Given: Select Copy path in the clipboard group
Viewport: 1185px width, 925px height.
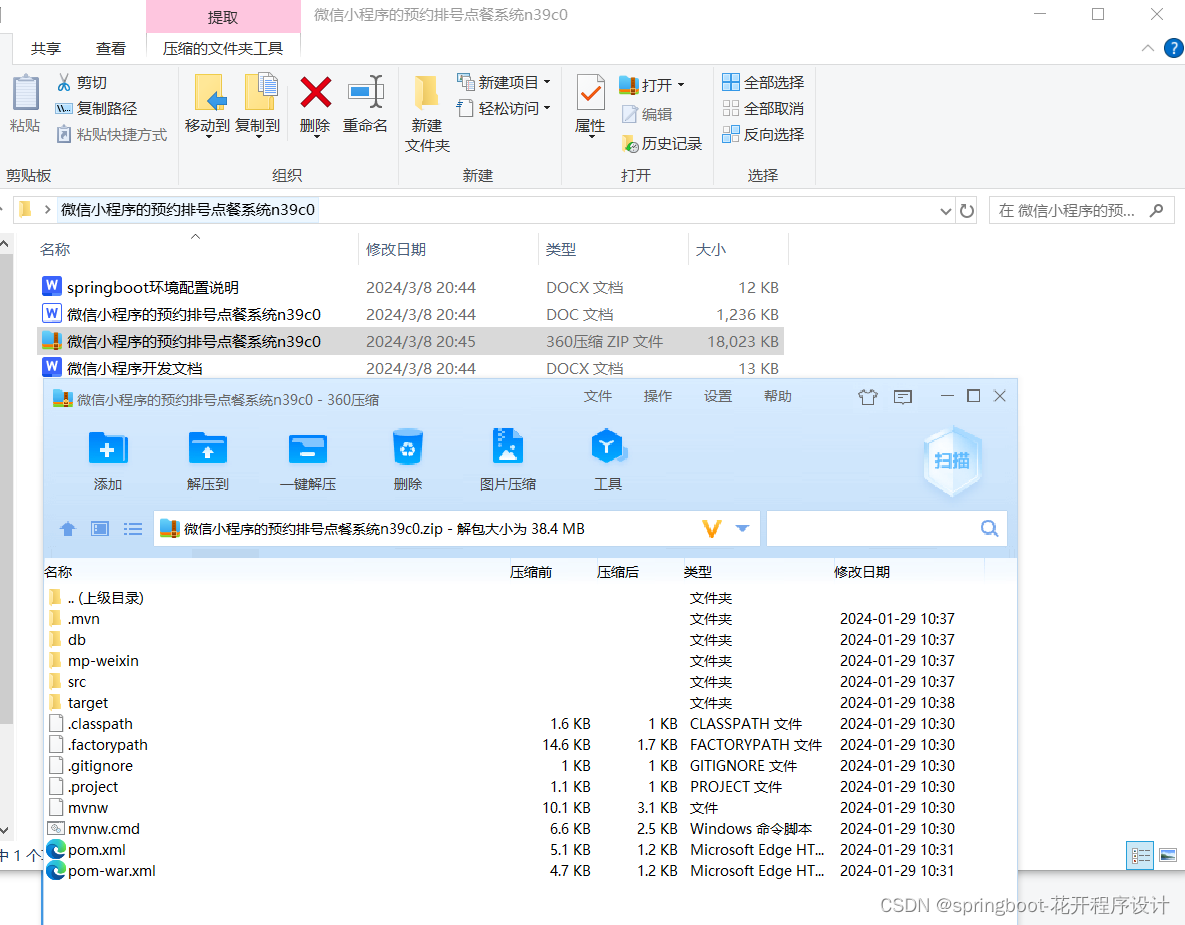Looking at the screenshot, I should point(96,109).
